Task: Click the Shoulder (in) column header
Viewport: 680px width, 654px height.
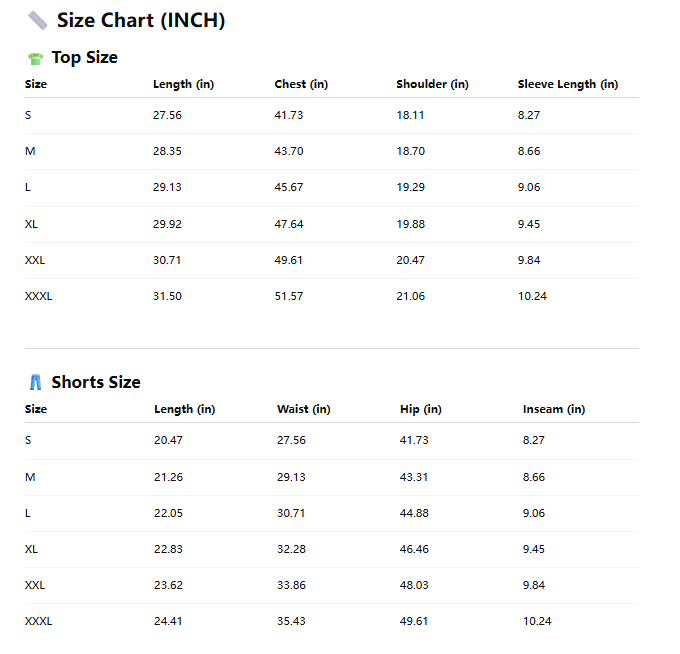Action: coord(432,84)
